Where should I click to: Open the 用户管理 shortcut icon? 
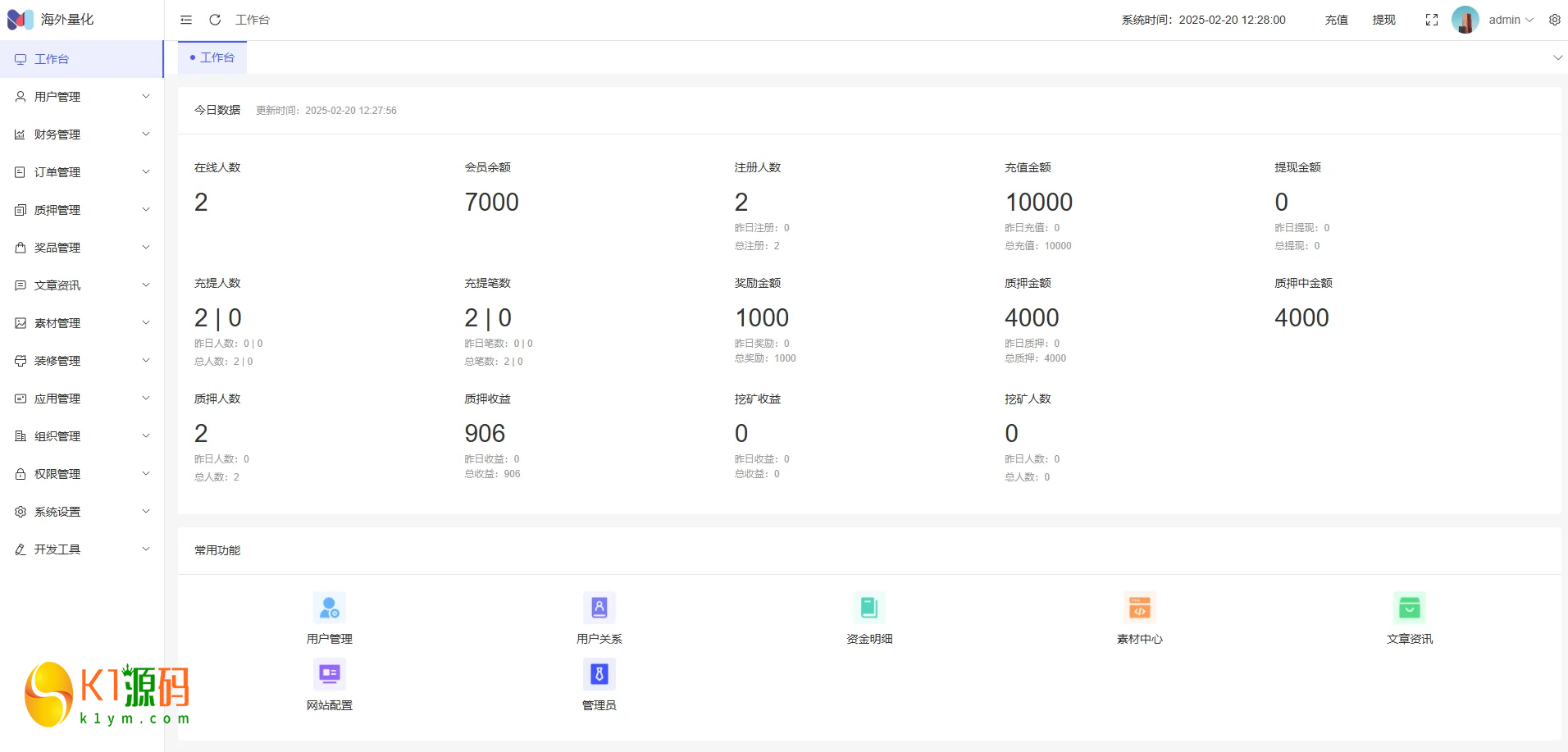[330, 608]
